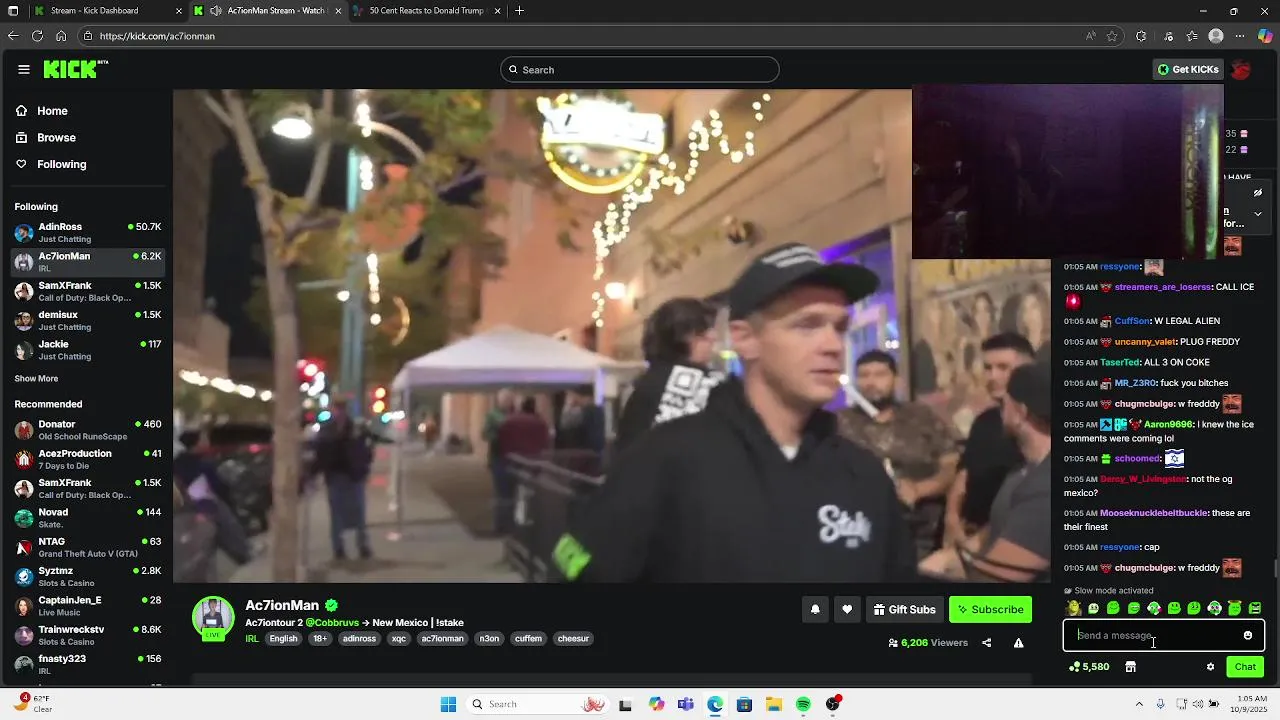
Task: Go to the browser home page
Action: [61, 36]
